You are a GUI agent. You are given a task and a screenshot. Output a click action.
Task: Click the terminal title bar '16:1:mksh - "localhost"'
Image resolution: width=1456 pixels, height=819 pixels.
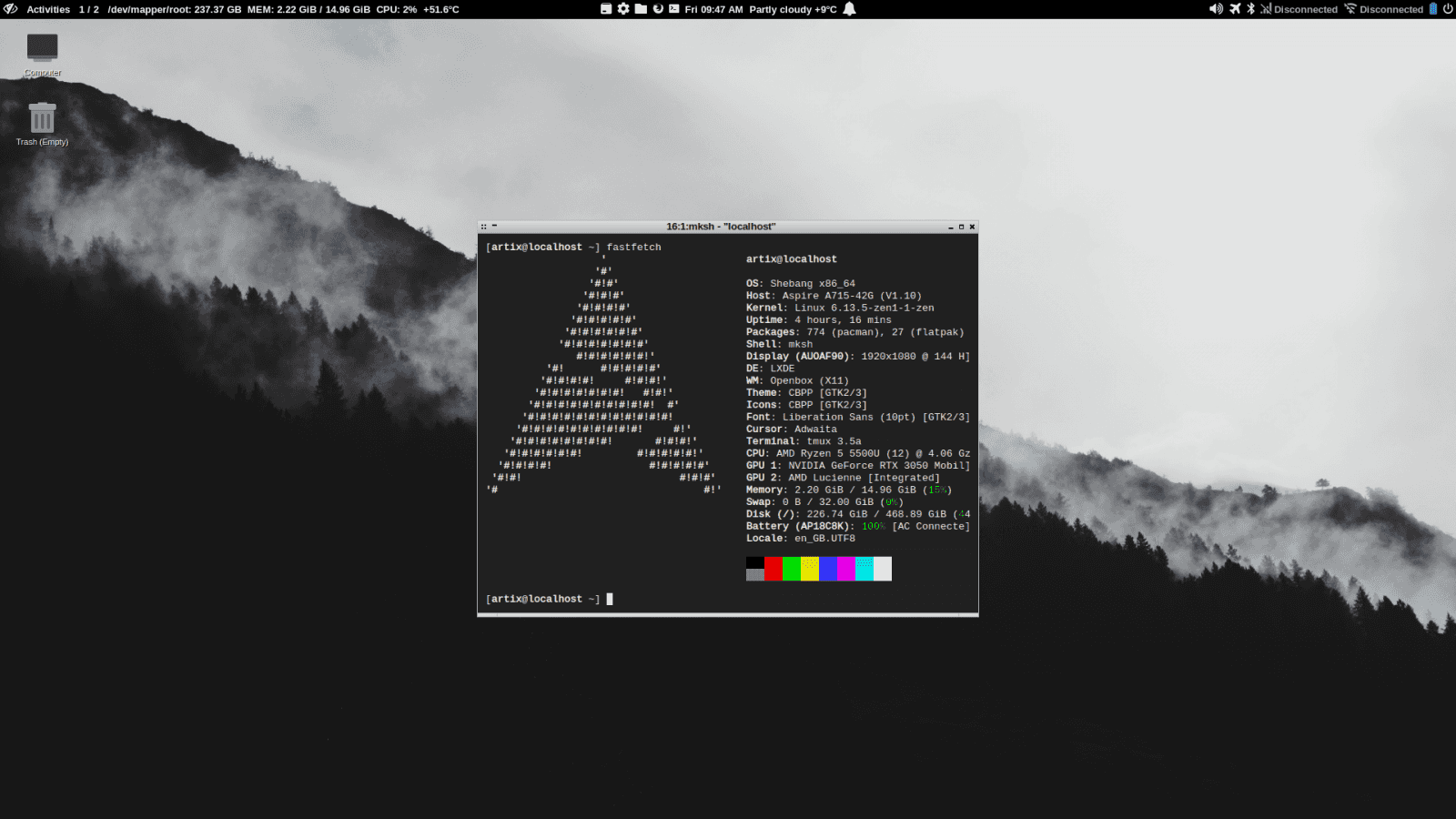[x=721, y=227]
